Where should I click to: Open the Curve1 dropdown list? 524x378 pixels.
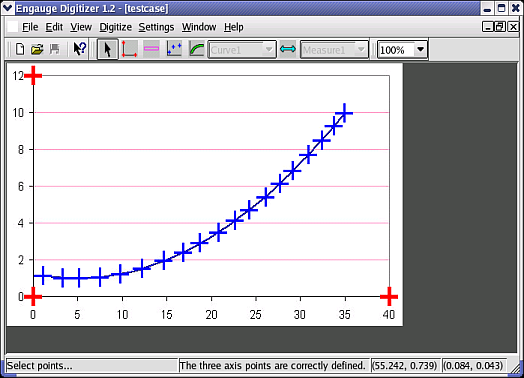click(x=242, y=50)
